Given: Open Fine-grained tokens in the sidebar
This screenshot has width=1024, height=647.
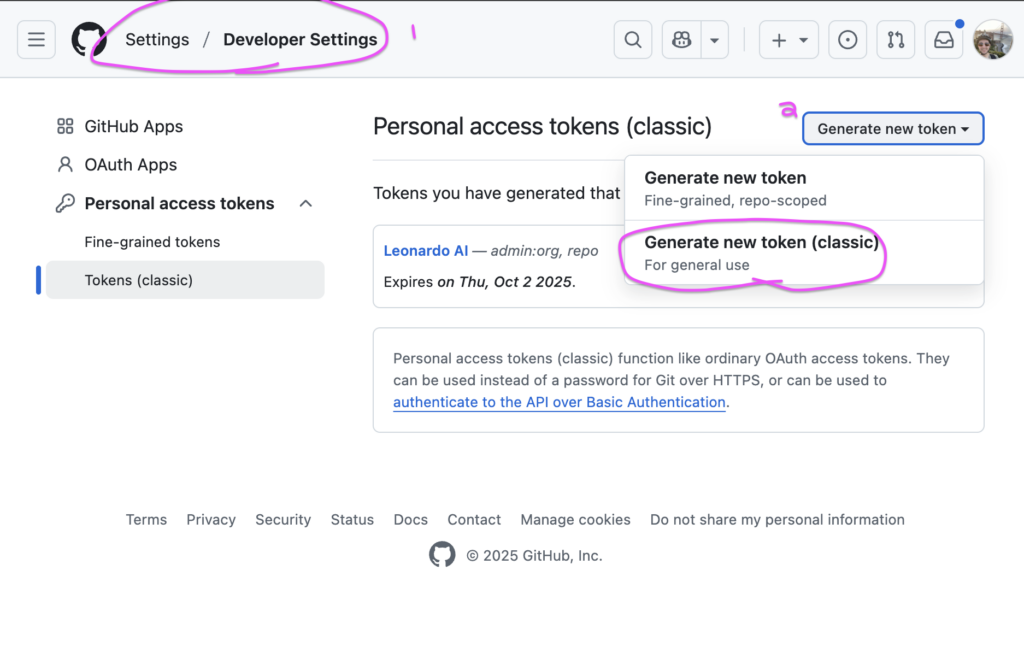Looking at the screenshot, I should pos(152,242).
